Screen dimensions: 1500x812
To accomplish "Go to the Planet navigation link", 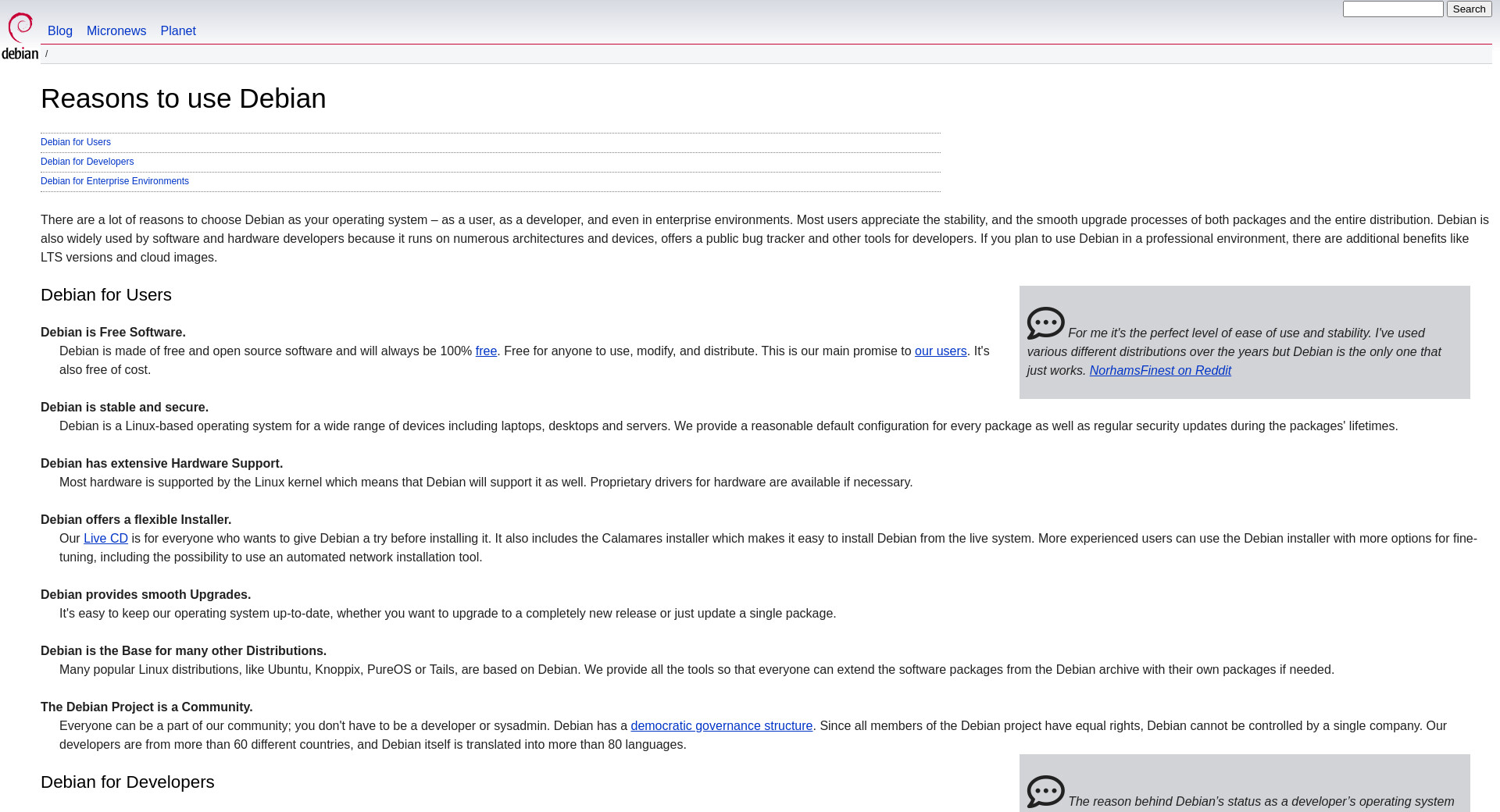I will [x=178, y=31].
